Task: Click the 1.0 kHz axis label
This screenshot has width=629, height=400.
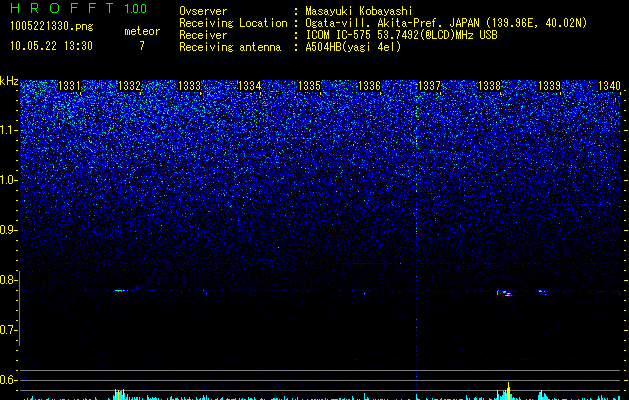Action: [8, 180]
